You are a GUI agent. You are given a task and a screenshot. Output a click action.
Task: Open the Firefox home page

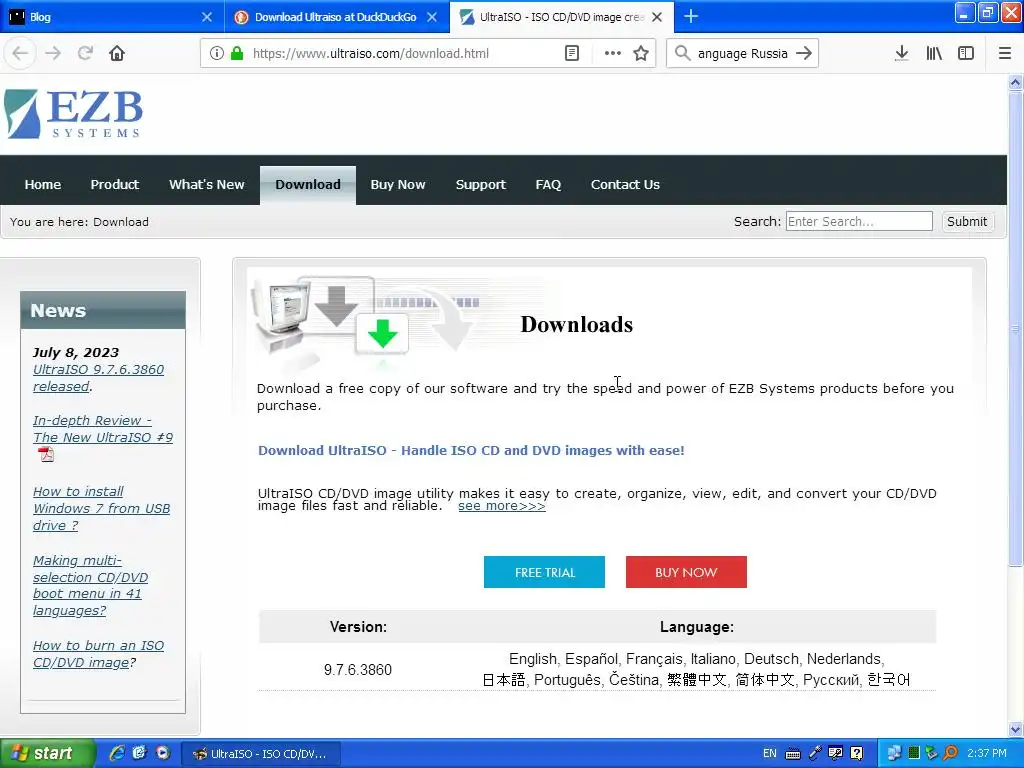[x=117, y=53]
